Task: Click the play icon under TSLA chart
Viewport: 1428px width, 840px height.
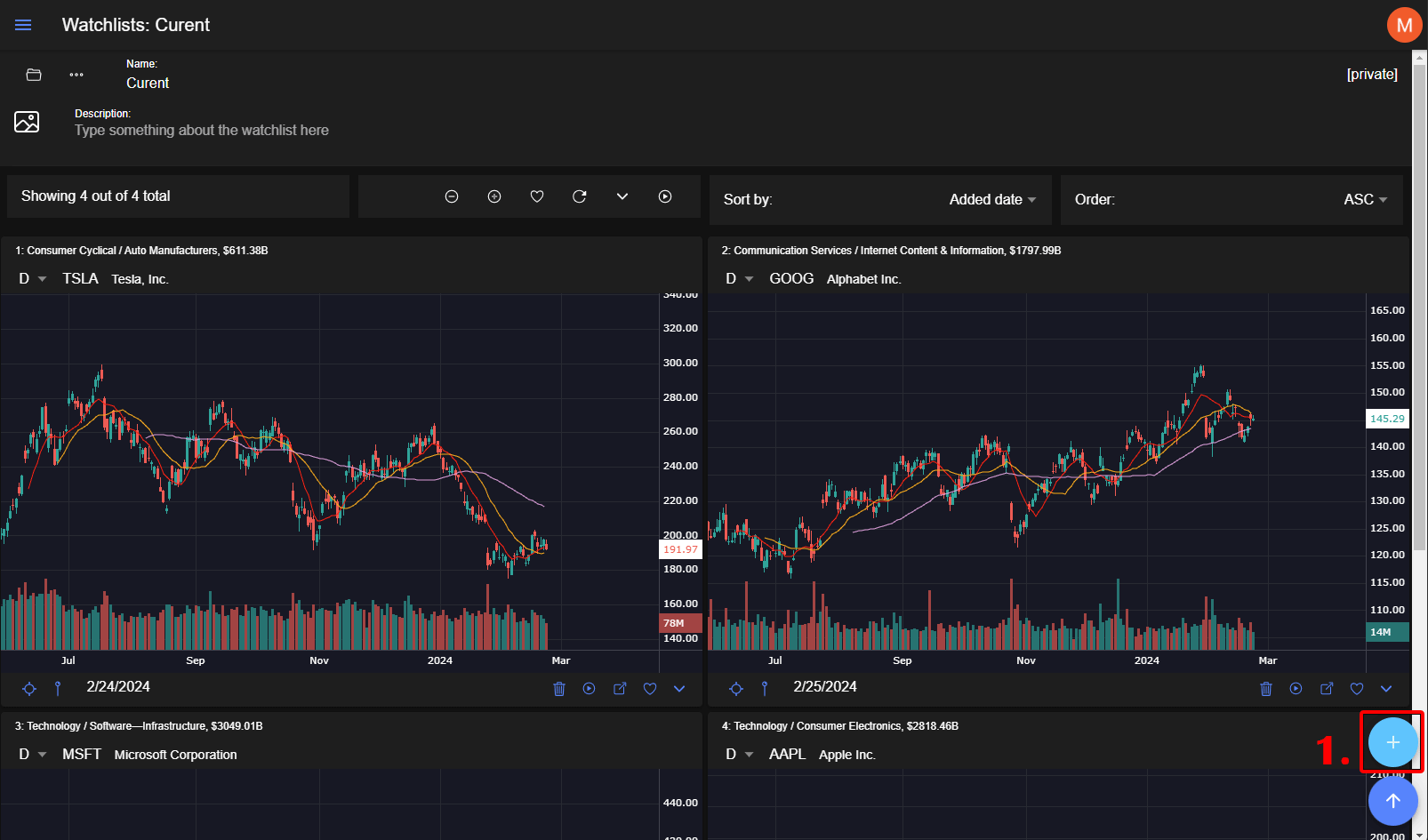Action: coord(590,689)
